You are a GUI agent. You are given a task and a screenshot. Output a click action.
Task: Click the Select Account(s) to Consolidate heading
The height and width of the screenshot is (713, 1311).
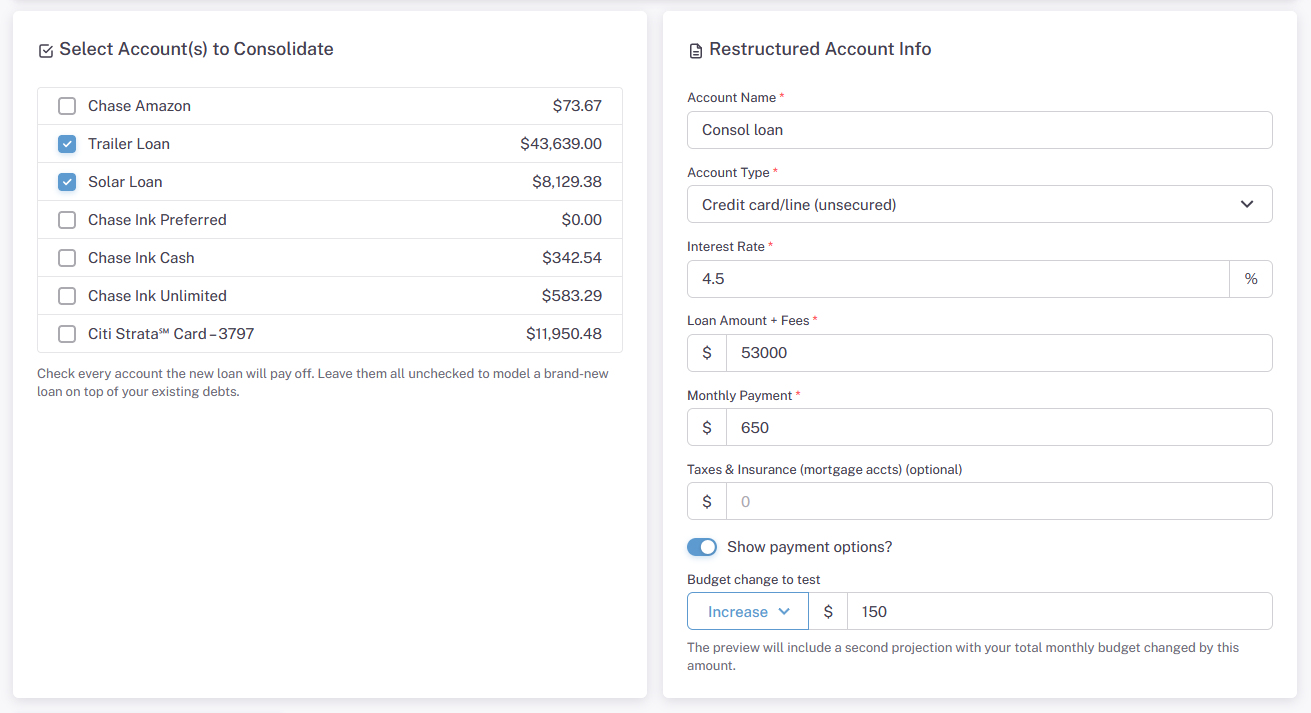tap(196, 49)
